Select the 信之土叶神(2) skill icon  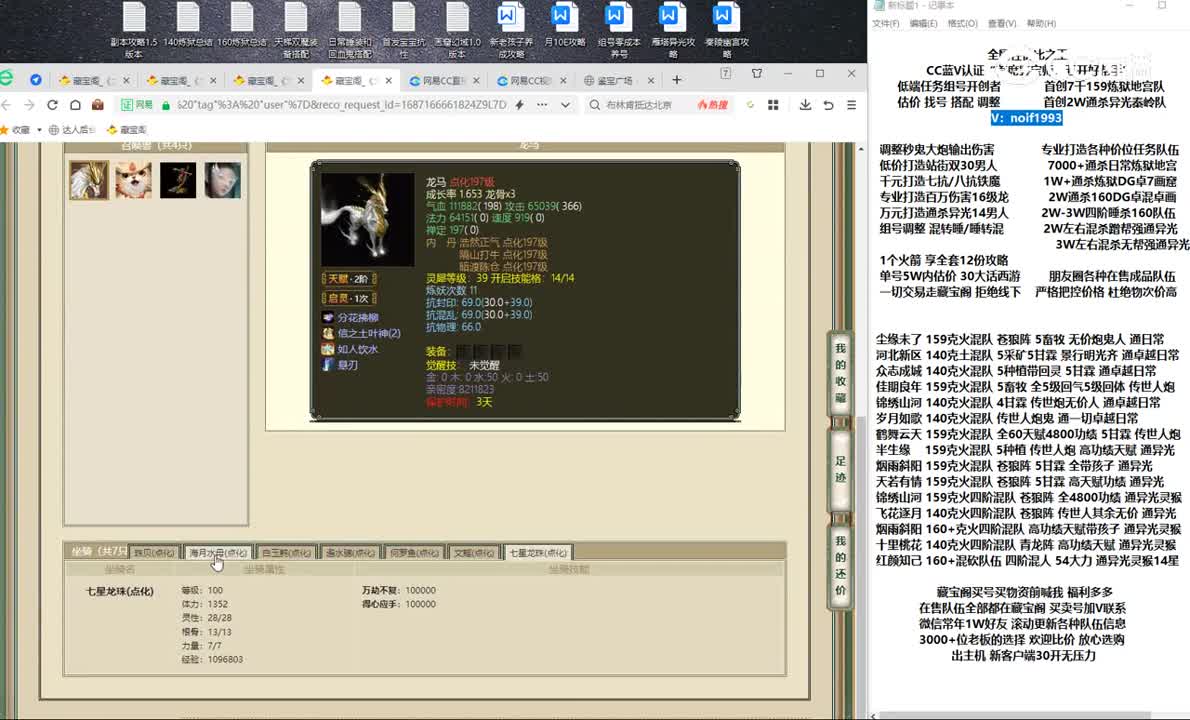coord(328,333)
